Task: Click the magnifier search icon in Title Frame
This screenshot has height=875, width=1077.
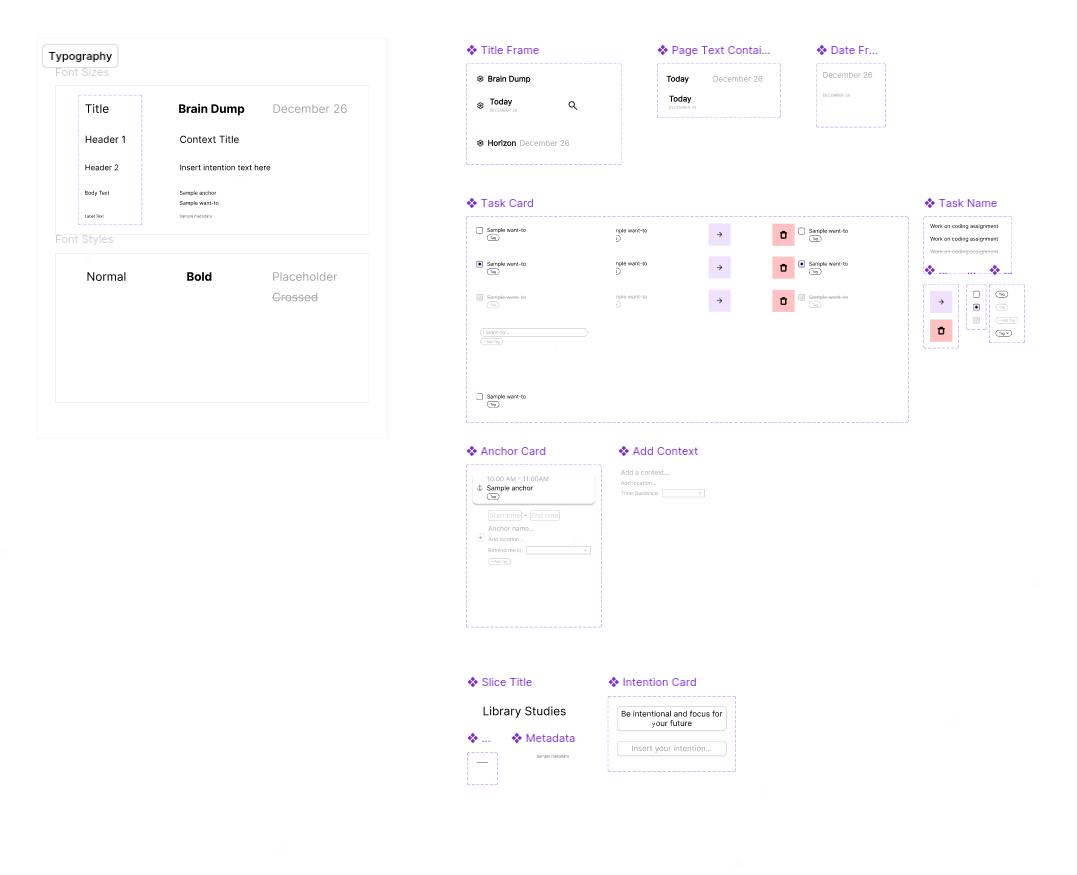Action: 573,105
